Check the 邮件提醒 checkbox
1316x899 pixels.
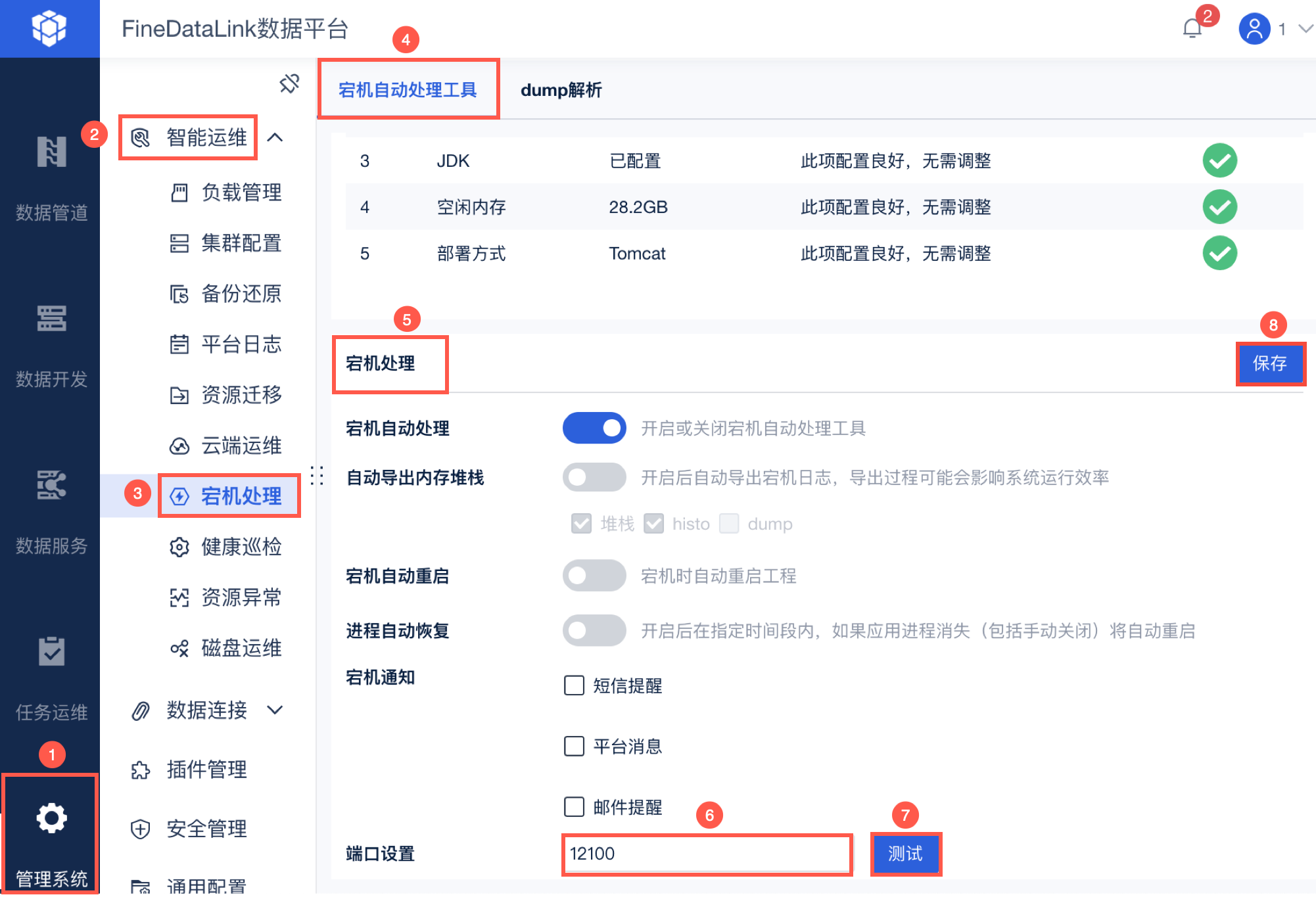tap(574, 806)
